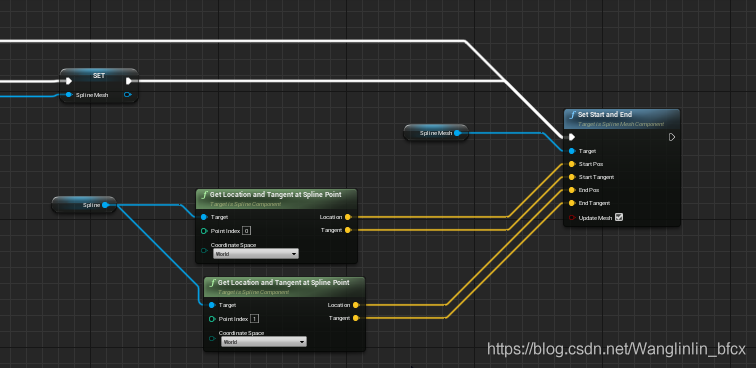Click Point Index pin on index 1 node
The width and height of the screenshot is (756, 368).
212,319
